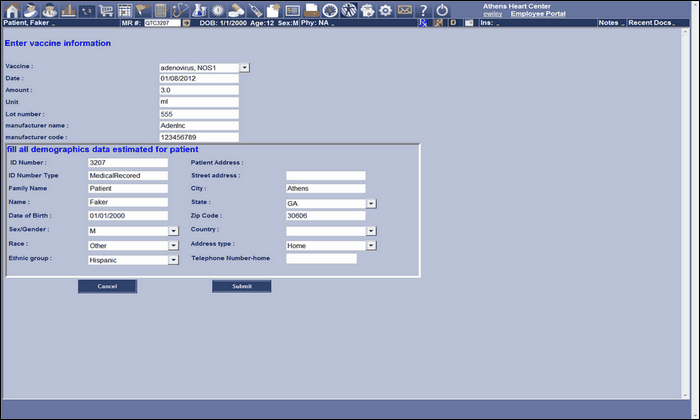Click the settings gear icon

click(385, 9)
